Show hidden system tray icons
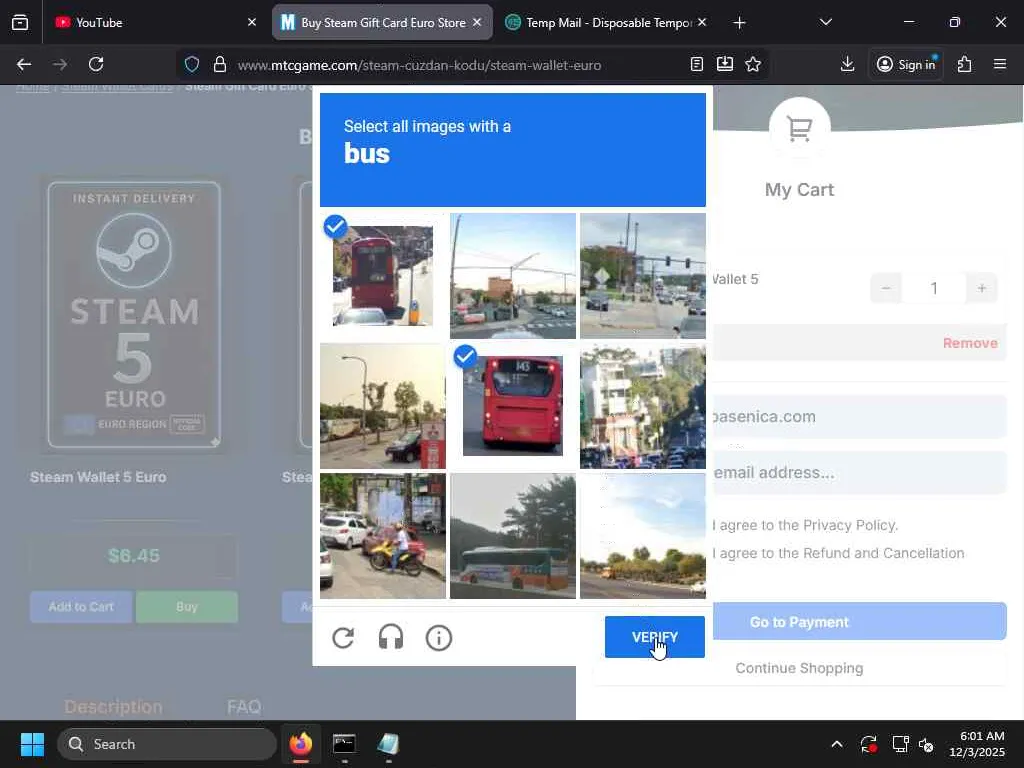Image resolution: width=1024 pixels, height=768 pixels. (x=837, y=744)
